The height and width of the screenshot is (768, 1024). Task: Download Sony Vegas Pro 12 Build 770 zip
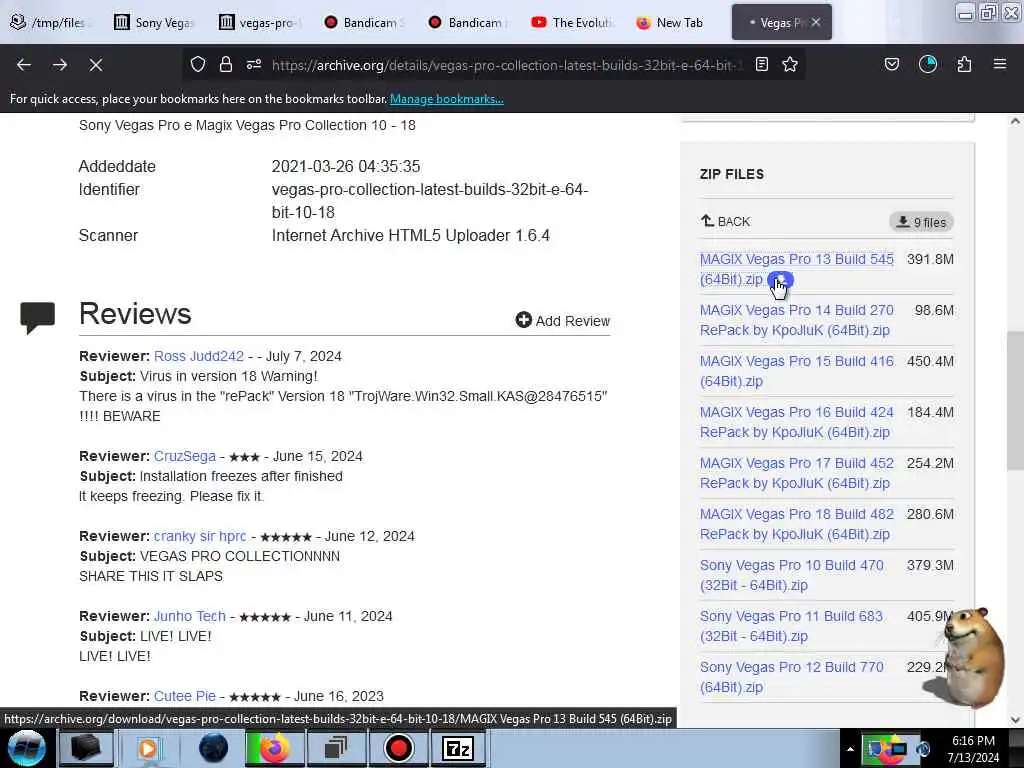[792, 677]
